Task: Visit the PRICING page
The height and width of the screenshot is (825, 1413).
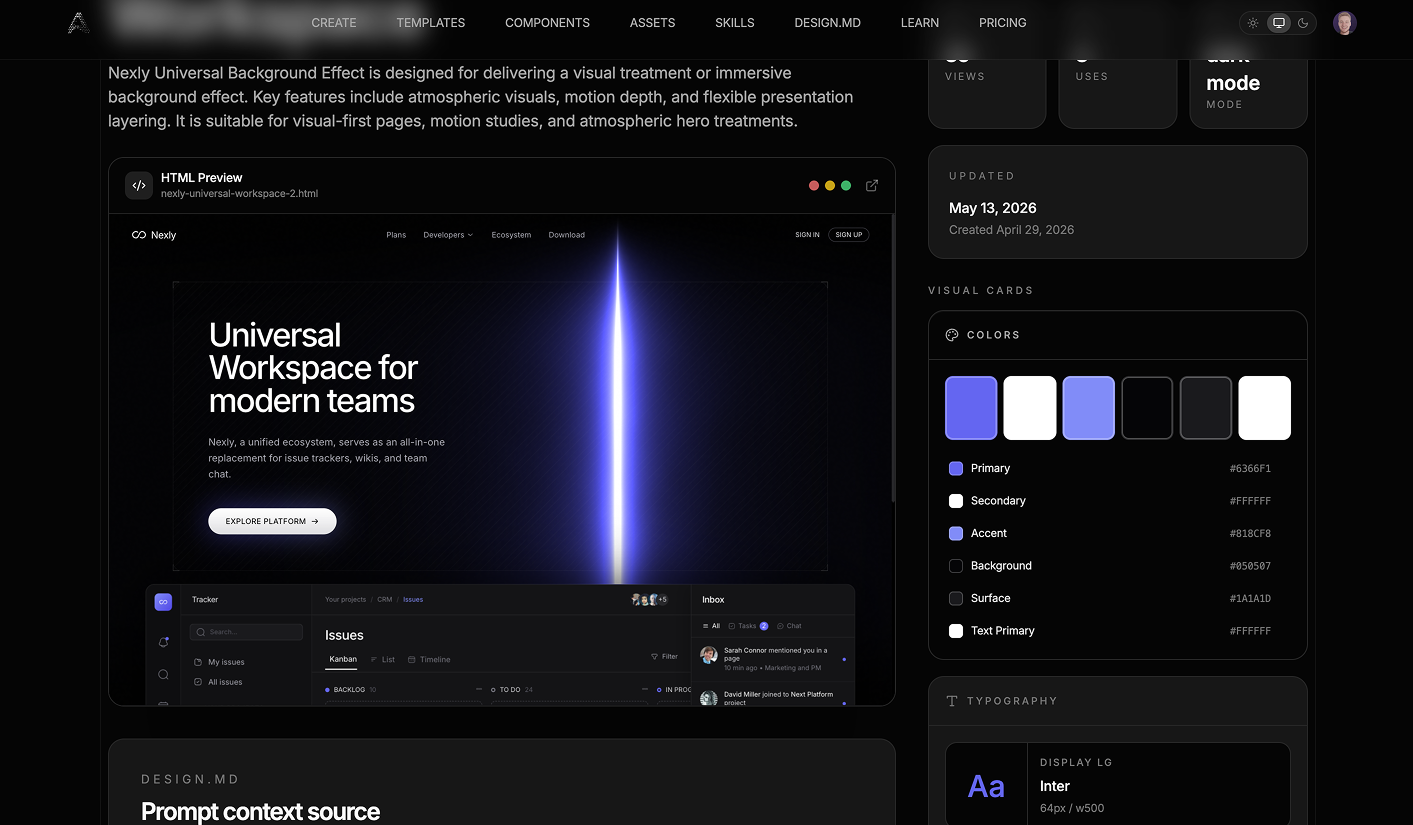Action: [x=1003, y=23]
